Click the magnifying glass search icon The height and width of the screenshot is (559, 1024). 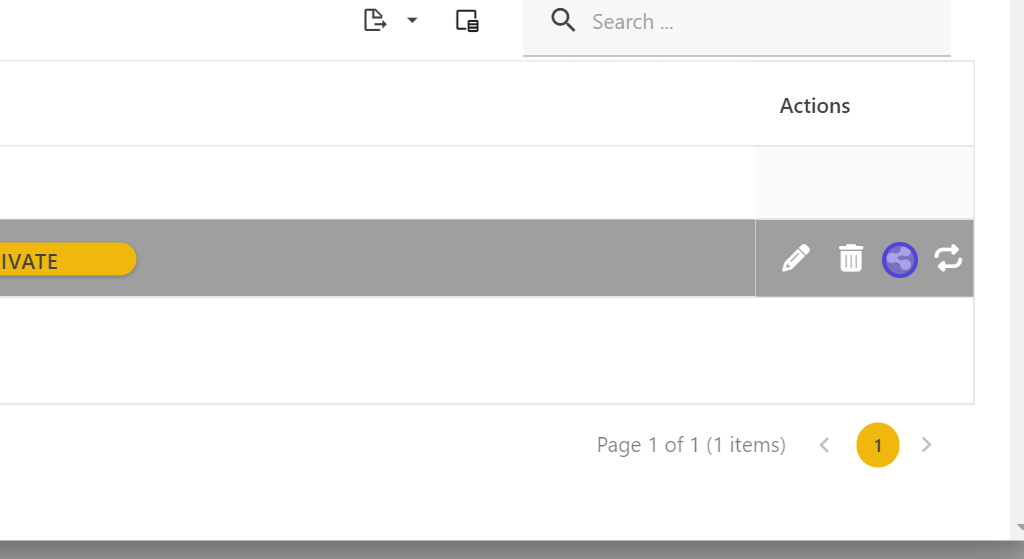[563, 21]
